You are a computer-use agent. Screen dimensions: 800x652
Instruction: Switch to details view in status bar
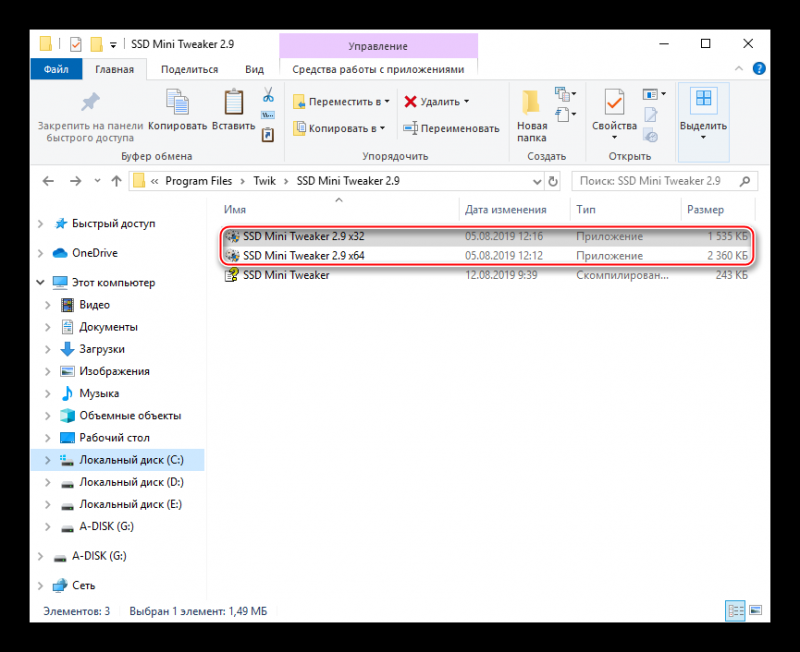click(x=736, y=611)
